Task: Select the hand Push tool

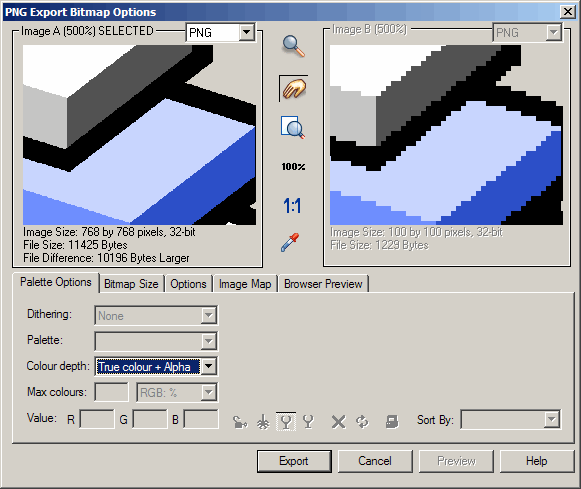Action: pos(293,89)
